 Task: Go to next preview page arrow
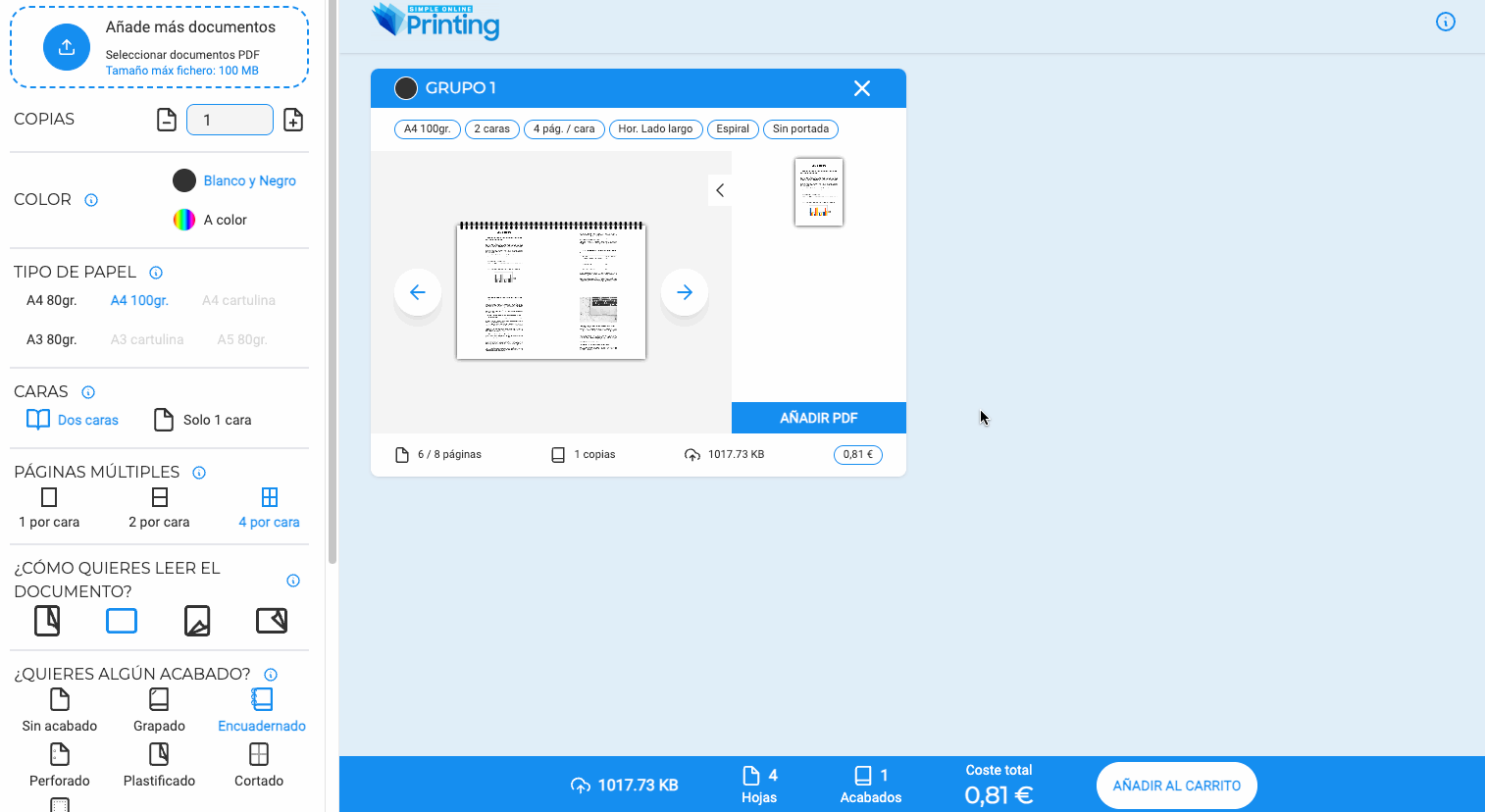(685, 292)
